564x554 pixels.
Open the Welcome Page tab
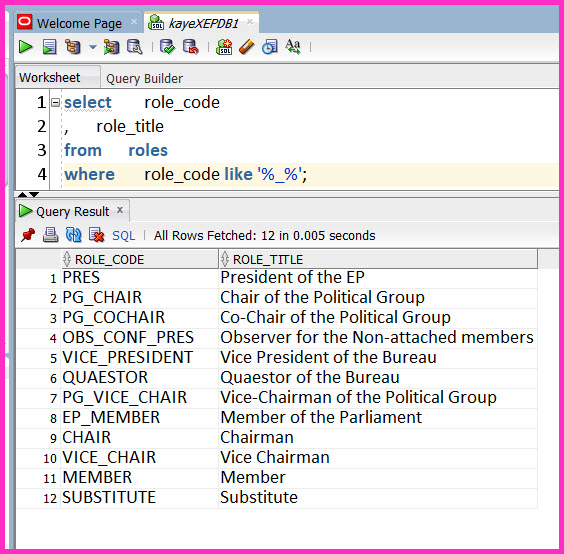point(79,24)
